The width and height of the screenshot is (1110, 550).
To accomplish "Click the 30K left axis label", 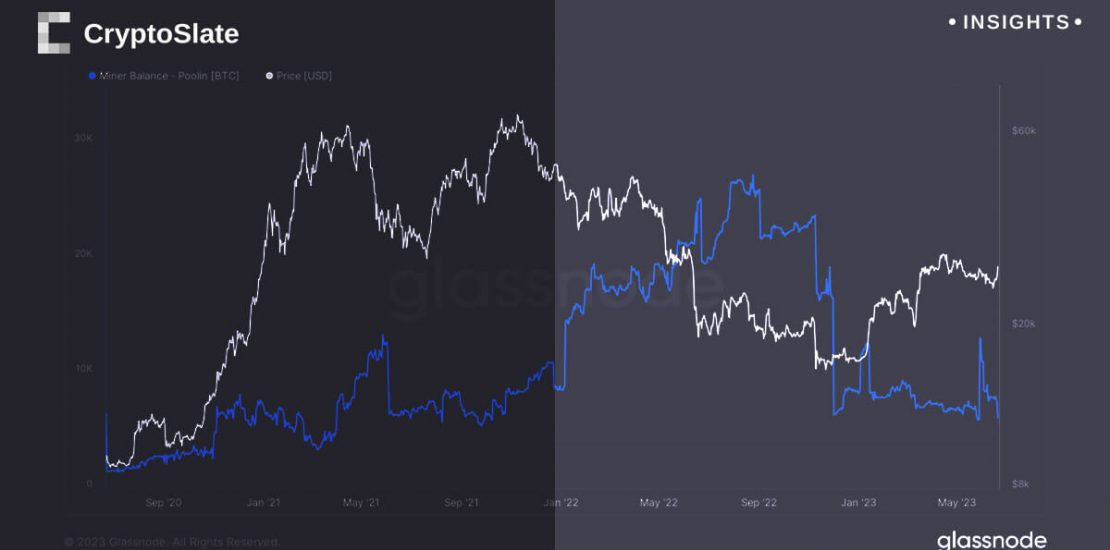I will 83,137.
